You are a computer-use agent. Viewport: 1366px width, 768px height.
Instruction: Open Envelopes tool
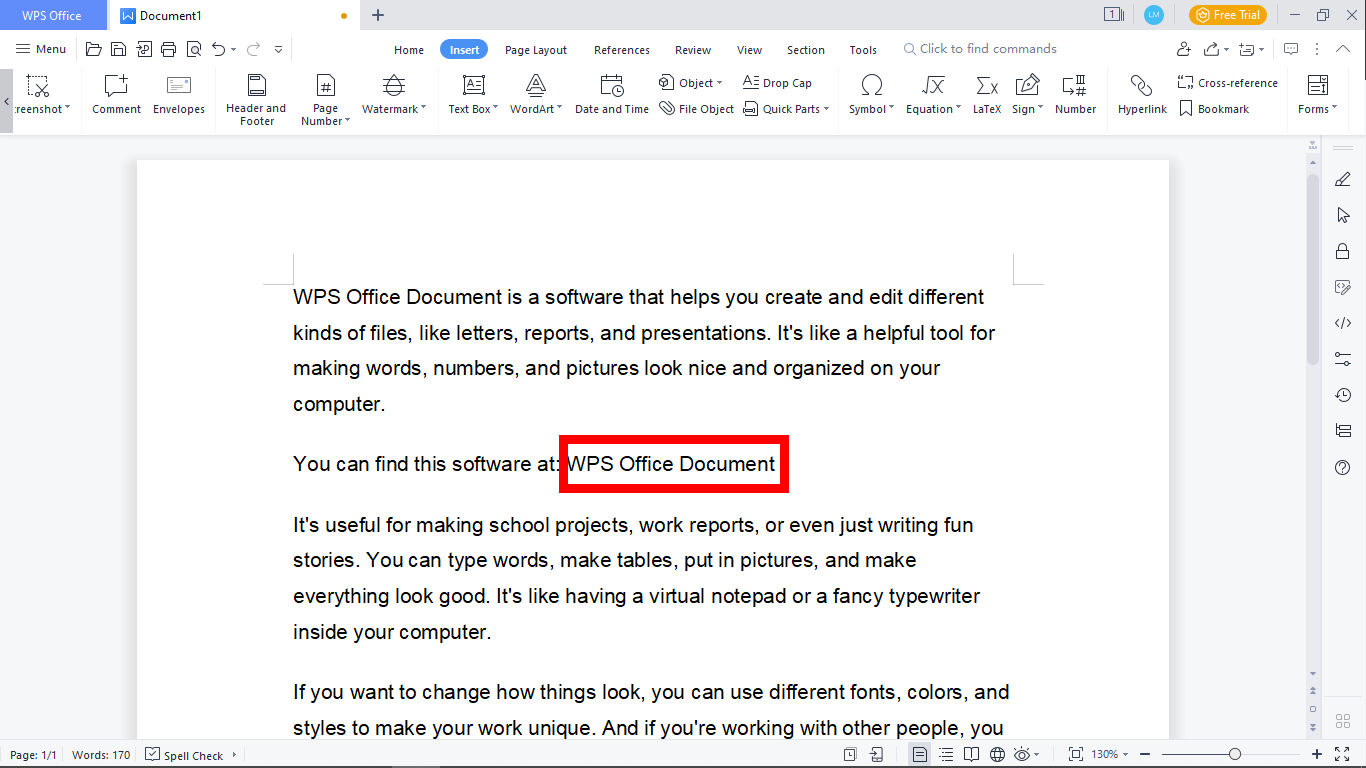[x=178, y=95]
